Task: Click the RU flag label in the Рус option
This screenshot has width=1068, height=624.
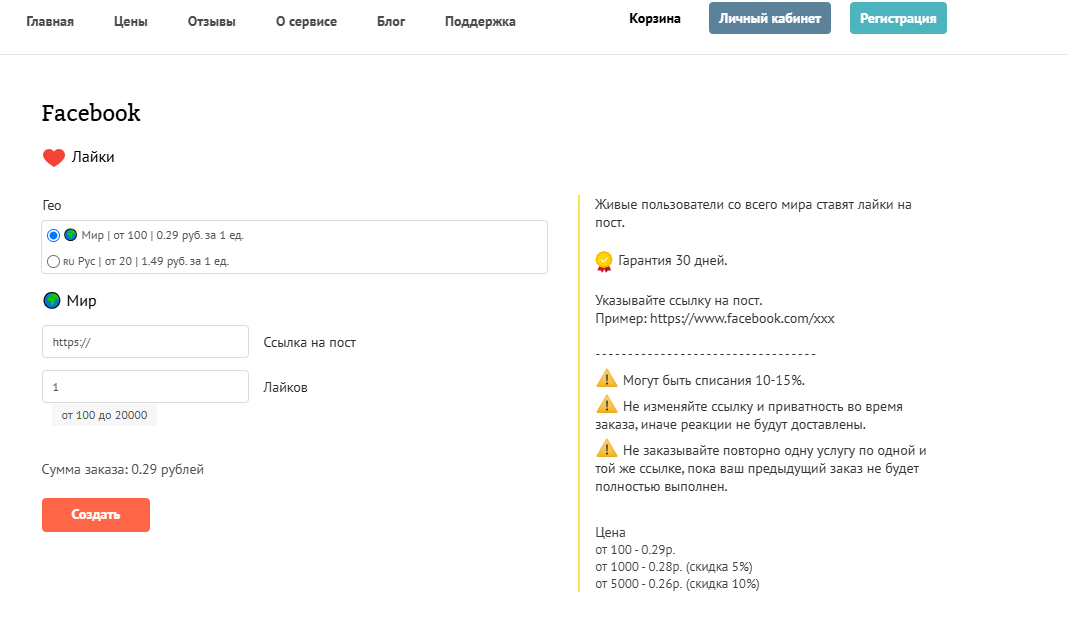Action: (69, 262)
